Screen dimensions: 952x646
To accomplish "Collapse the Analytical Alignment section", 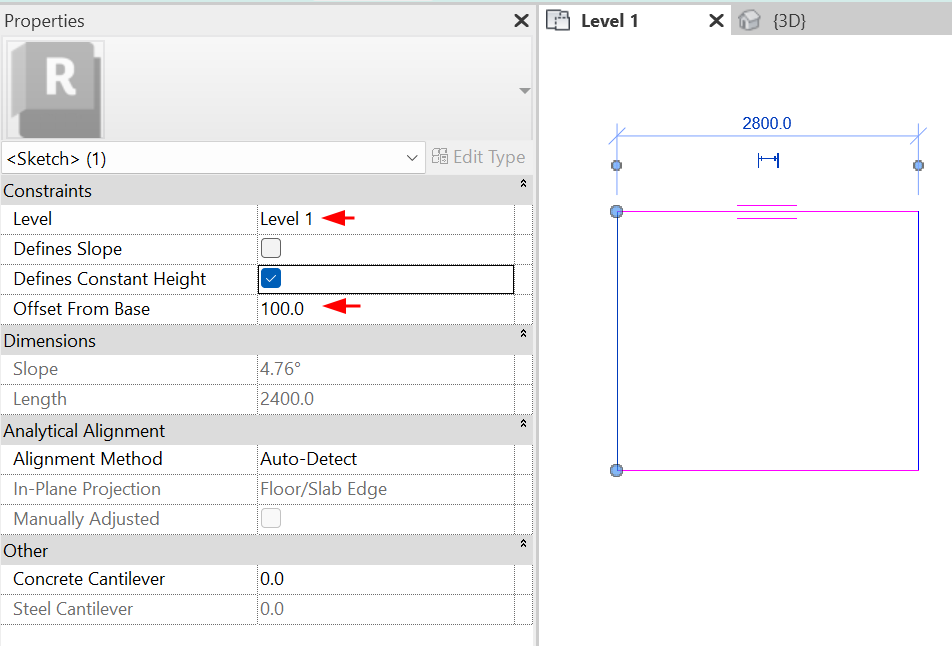I will [523, 423].
